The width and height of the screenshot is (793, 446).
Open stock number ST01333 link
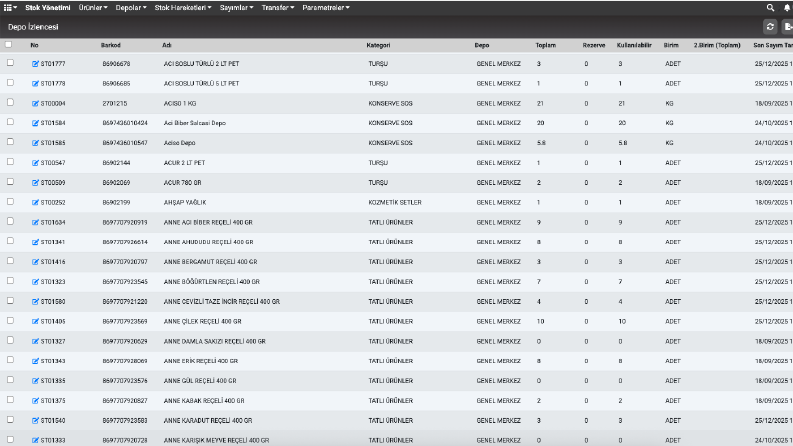pos(53,440)
